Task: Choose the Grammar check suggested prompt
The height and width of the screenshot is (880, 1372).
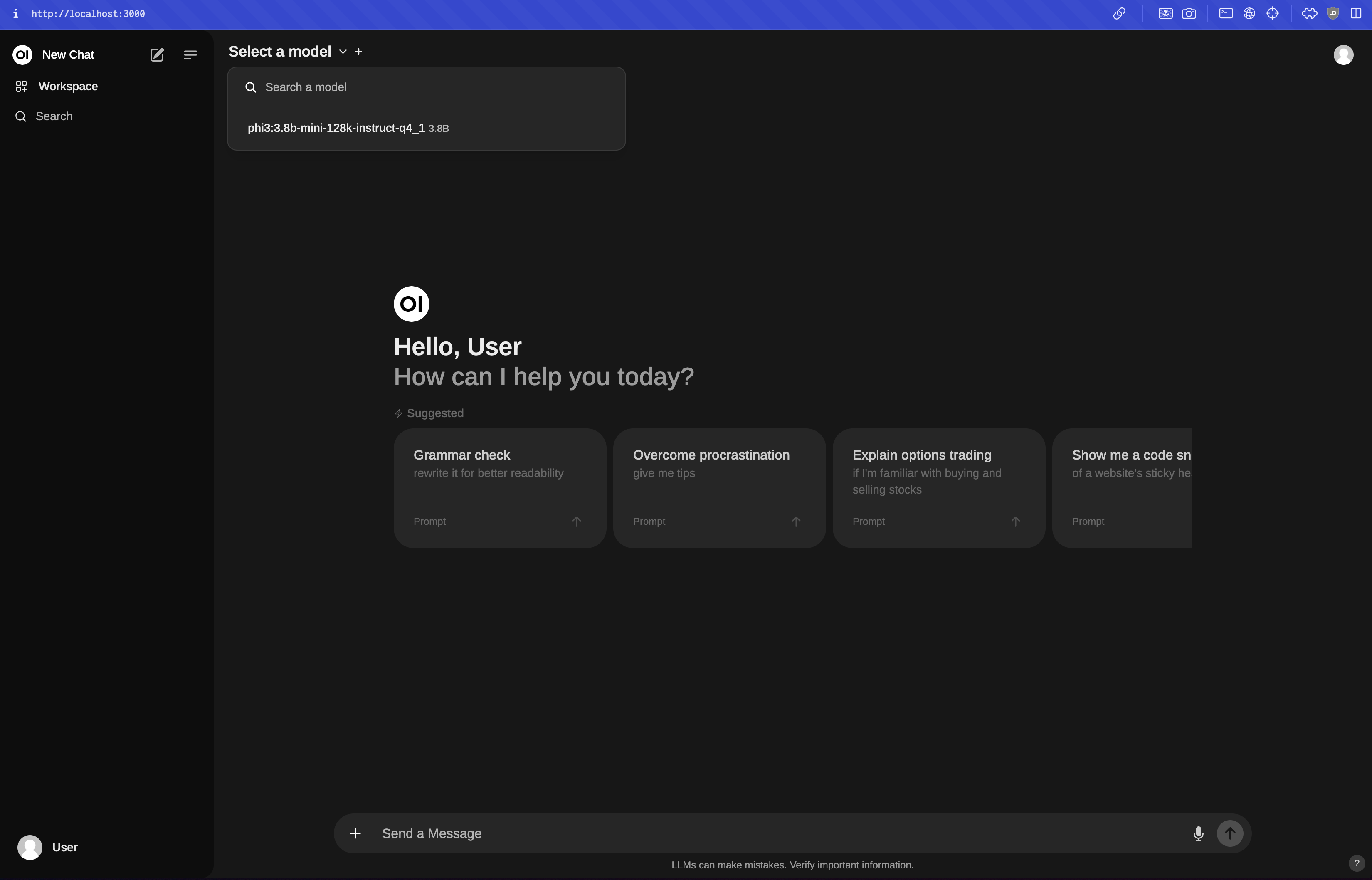Action: (499, 488)
